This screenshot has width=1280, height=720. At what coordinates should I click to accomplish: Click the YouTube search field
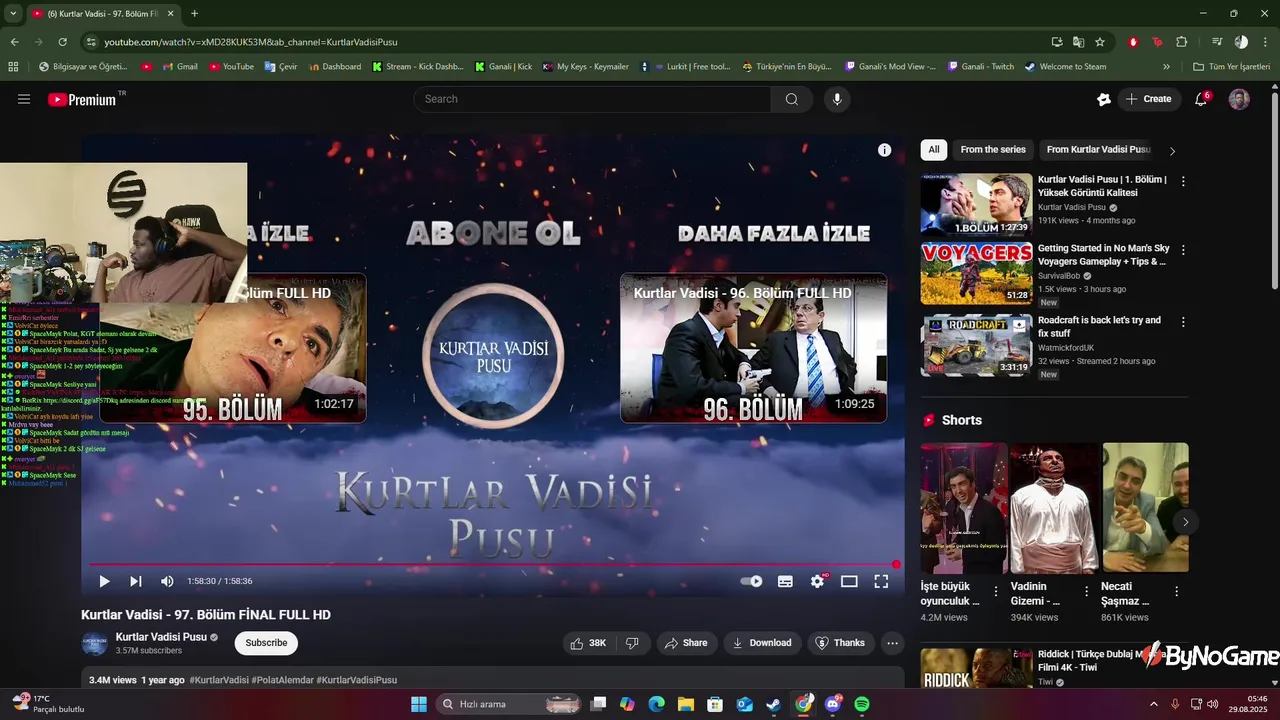tap(592, 99)
